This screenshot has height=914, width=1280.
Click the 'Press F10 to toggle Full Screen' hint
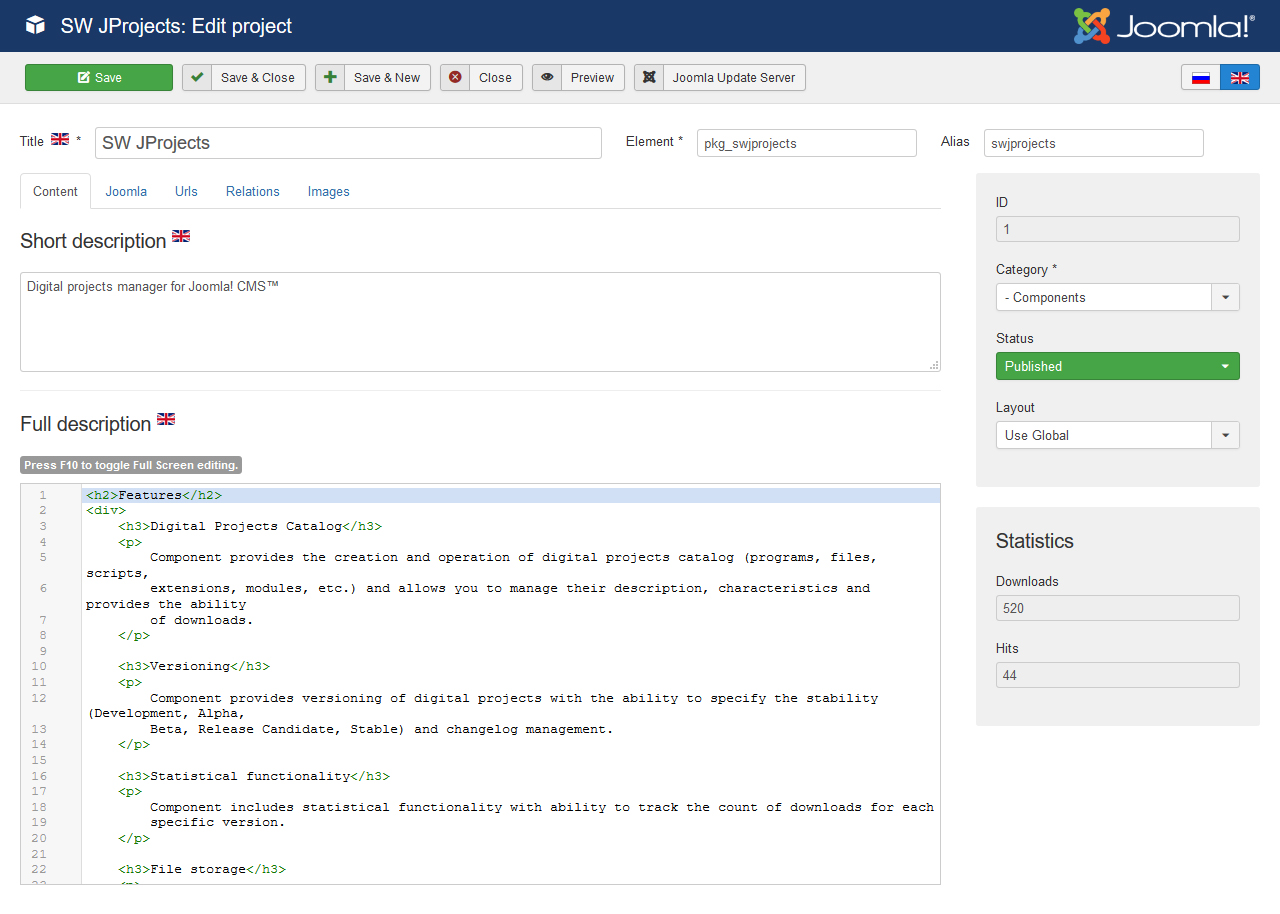(x=131, y=465)
